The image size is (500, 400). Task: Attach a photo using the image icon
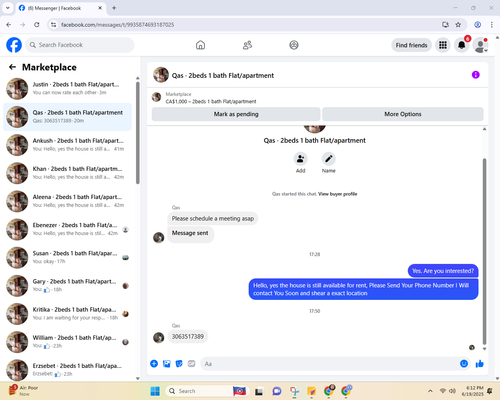coord(167,364)
